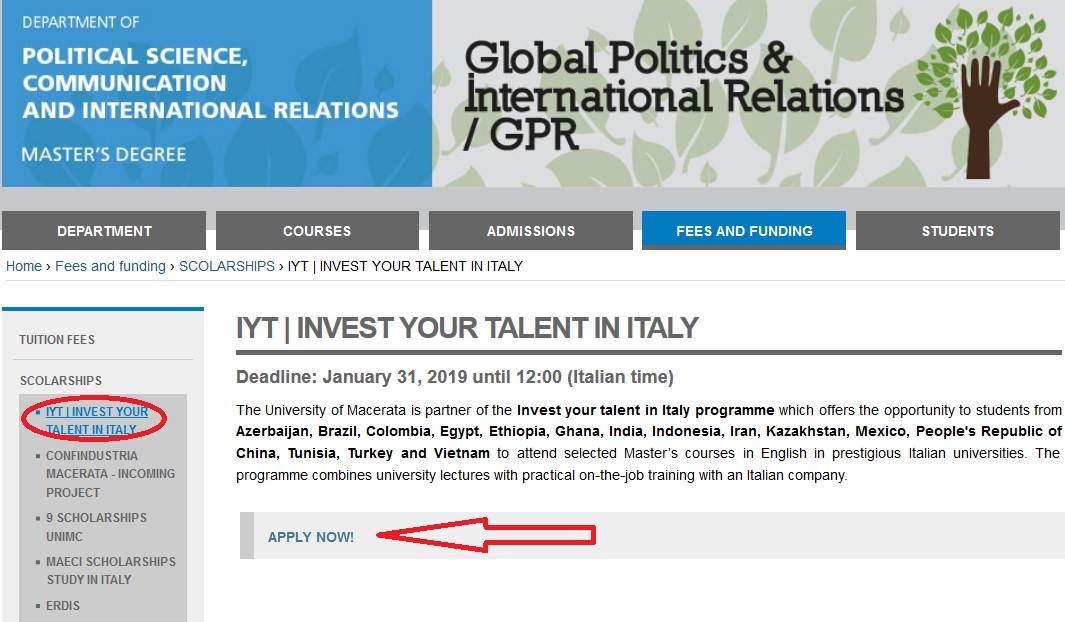Go to the Admissions tab

click(x=530, y=231)
